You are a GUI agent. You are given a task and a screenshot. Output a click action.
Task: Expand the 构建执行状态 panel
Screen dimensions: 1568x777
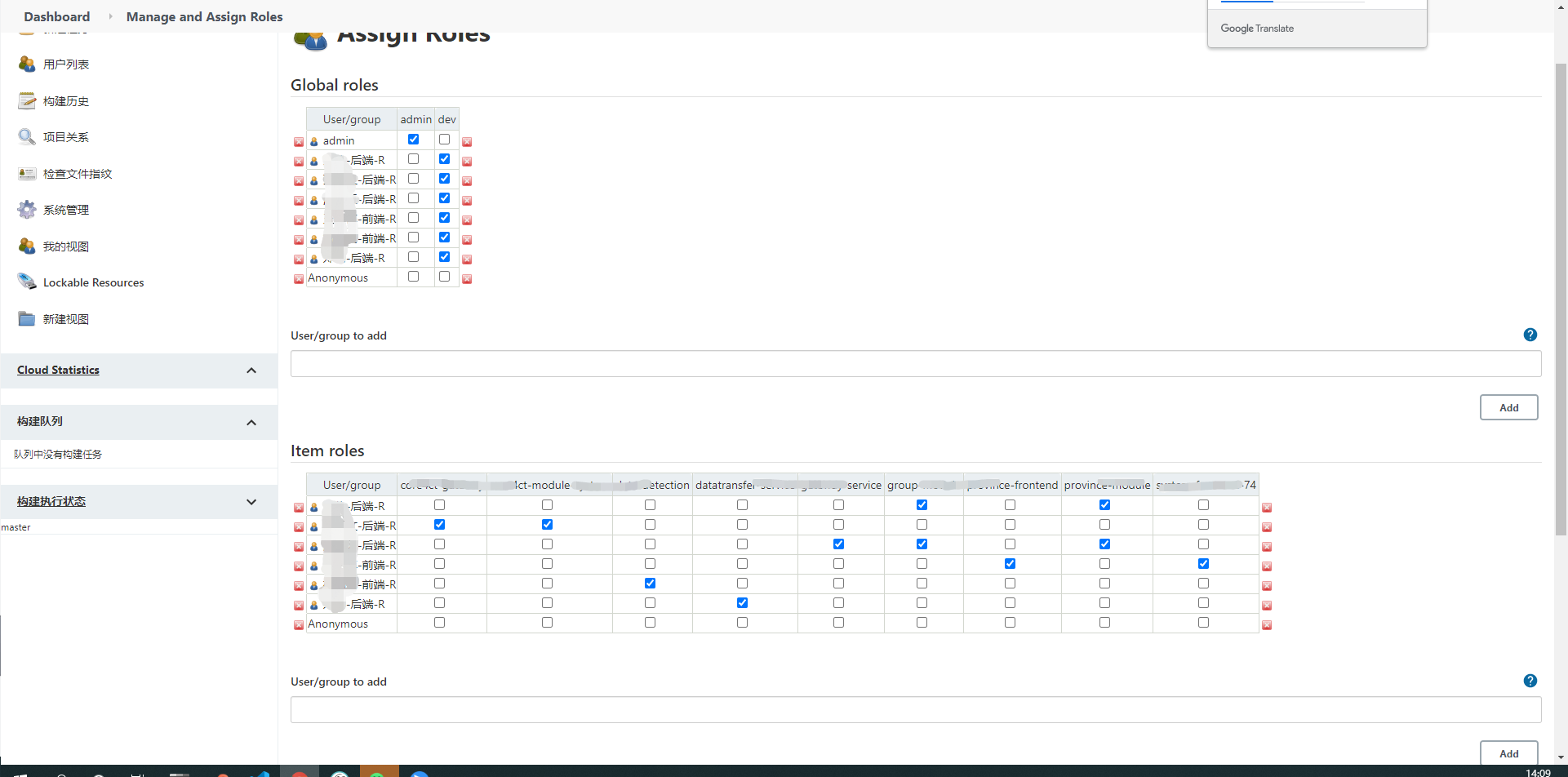click(251, 502)
